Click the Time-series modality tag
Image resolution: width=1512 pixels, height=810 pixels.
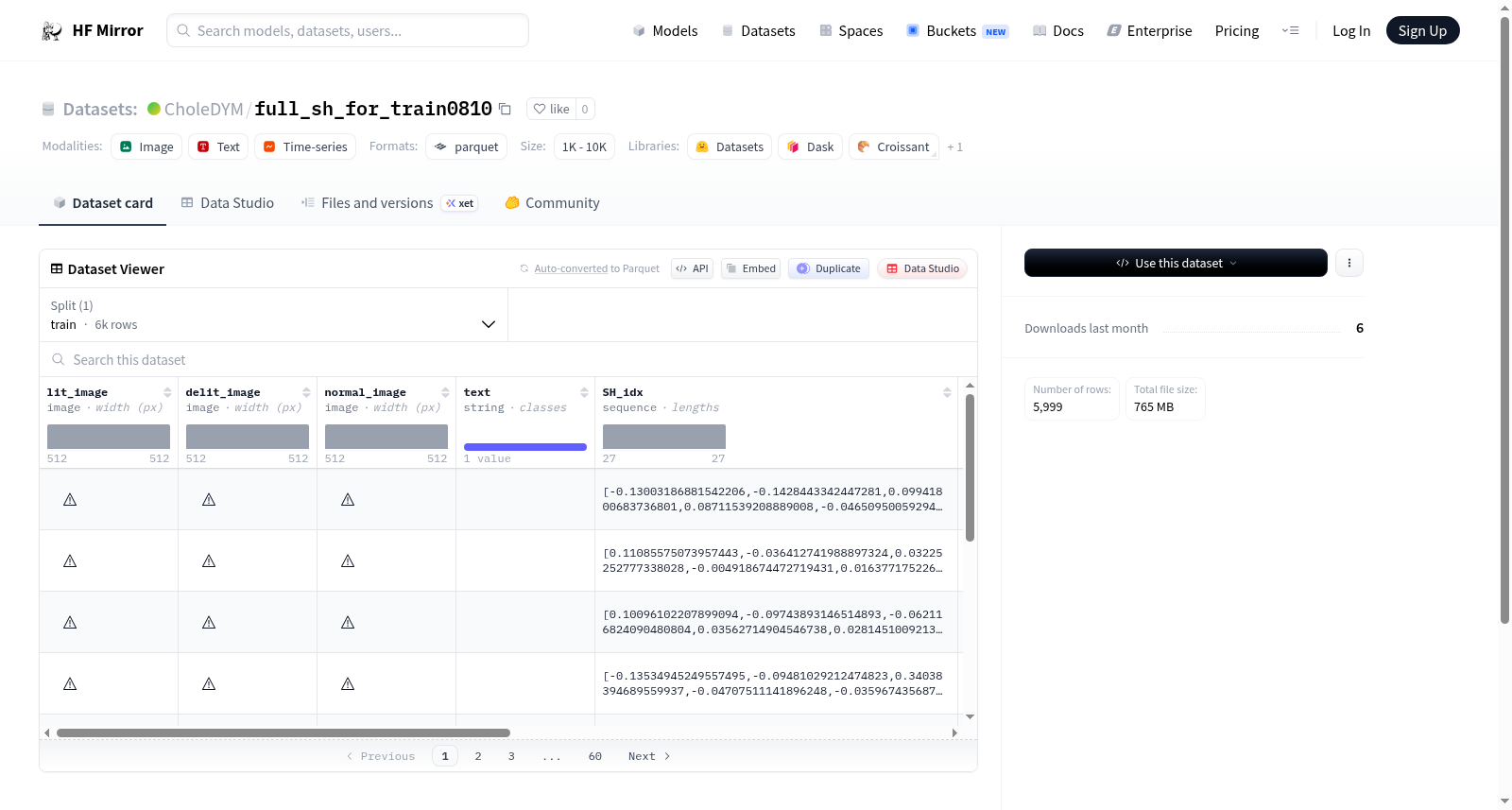tap(305, 146)
